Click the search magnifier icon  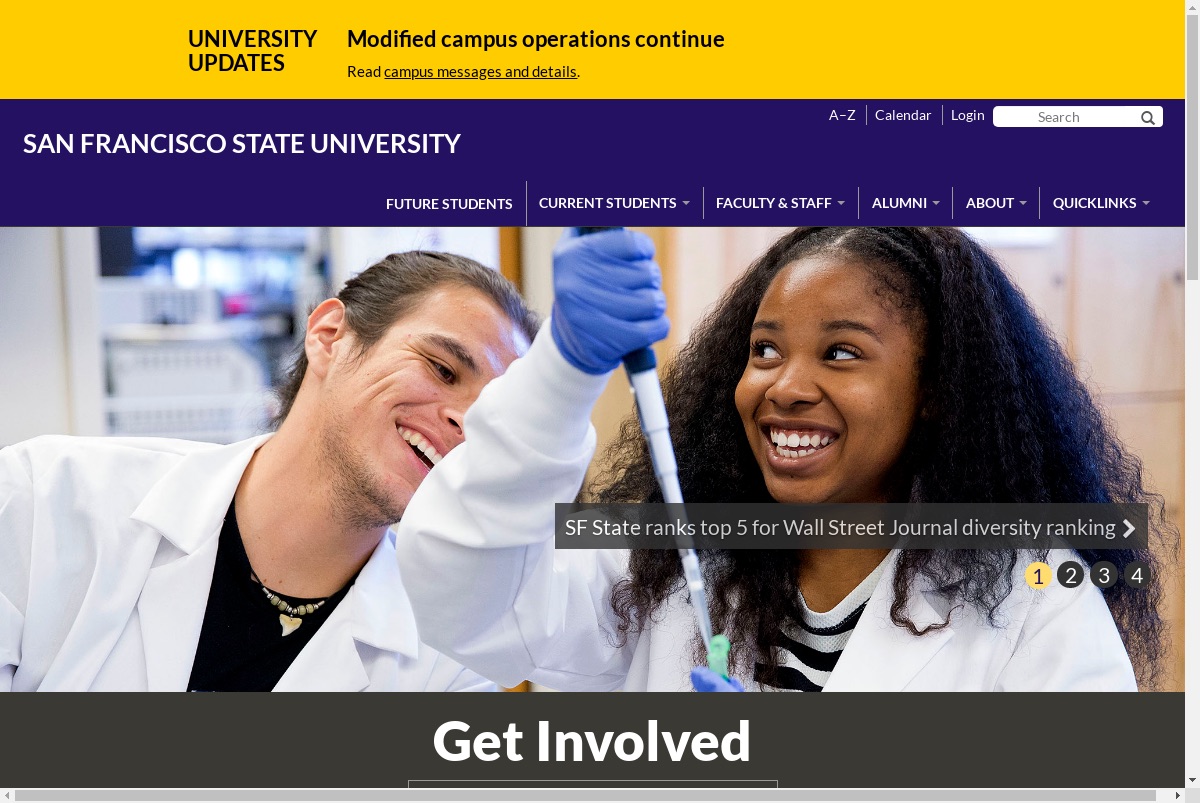click(1148, 118)
